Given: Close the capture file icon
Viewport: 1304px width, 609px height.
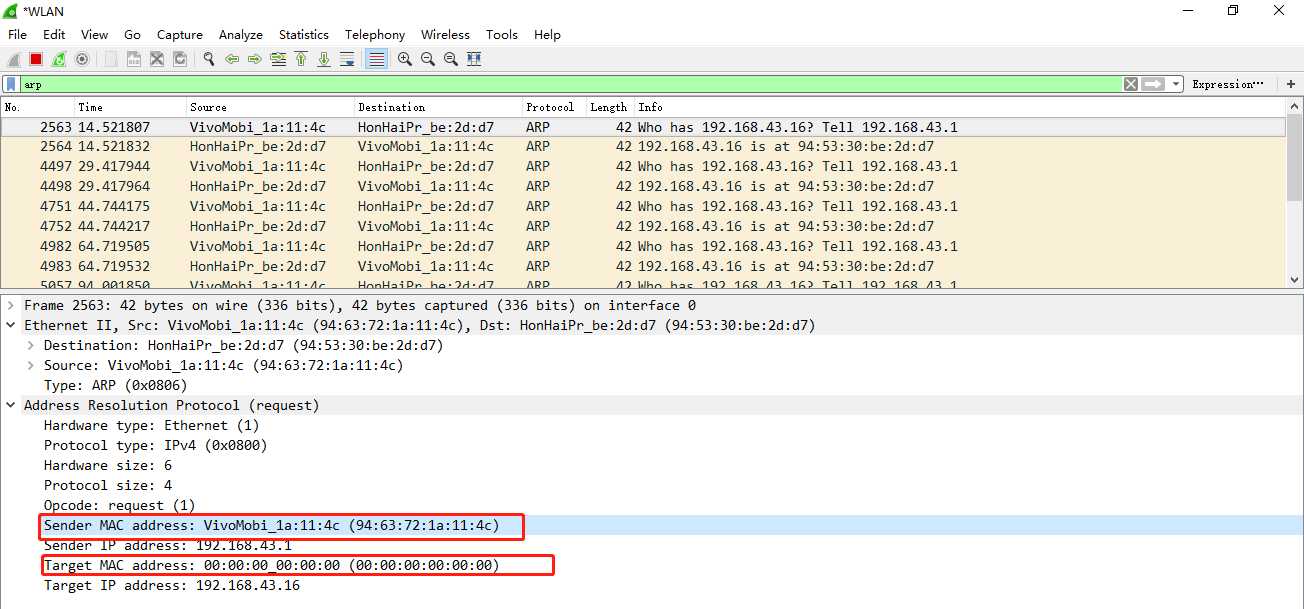Looking at the screenshot, I should pos(157,59).
